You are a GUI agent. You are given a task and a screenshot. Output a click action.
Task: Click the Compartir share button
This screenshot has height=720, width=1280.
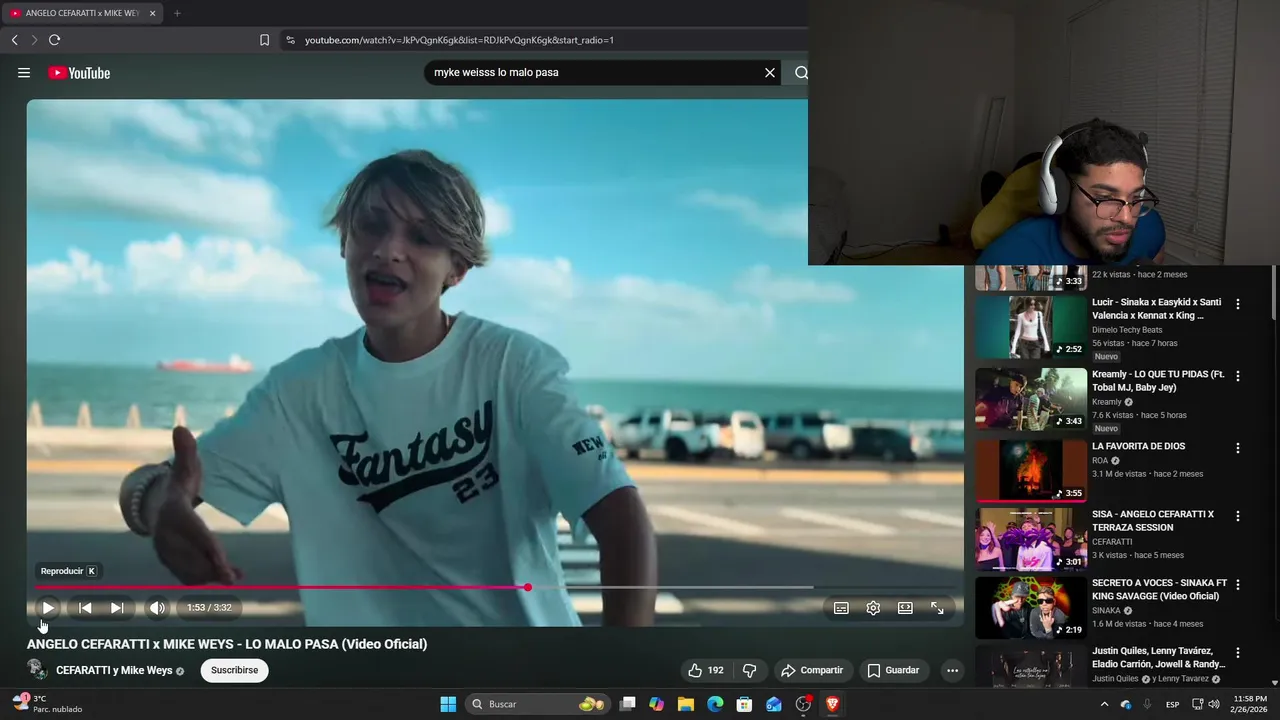812,670
